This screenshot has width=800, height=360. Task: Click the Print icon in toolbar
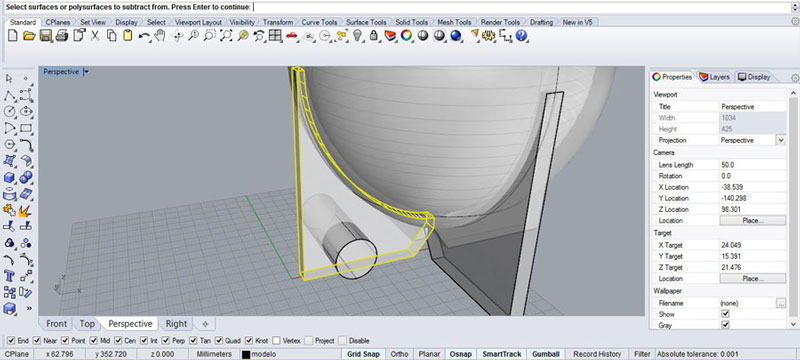pos(62,36)
